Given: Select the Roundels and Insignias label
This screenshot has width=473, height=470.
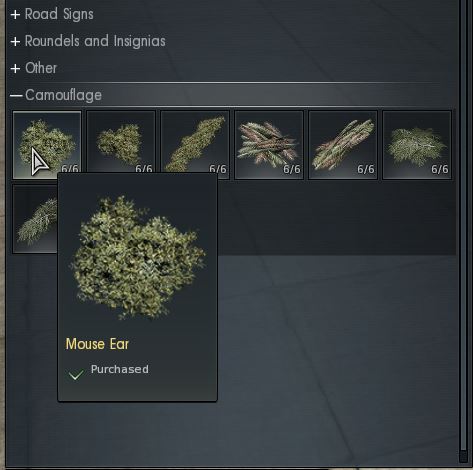Looking at the screenshot, I should click(x=95, y=41).
